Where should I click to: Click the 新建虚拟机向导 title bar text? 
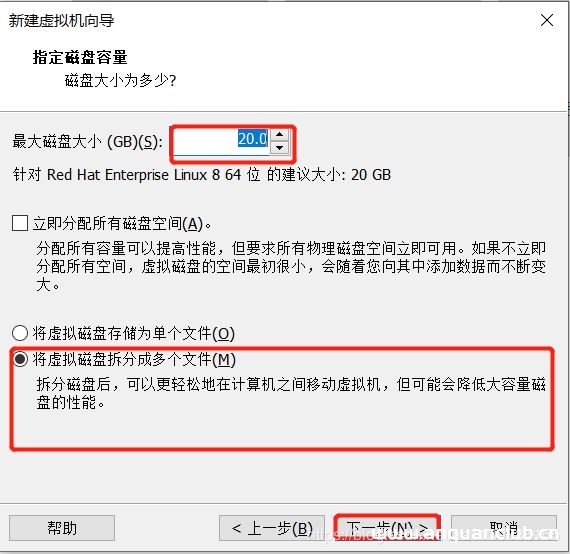(61, 21)
